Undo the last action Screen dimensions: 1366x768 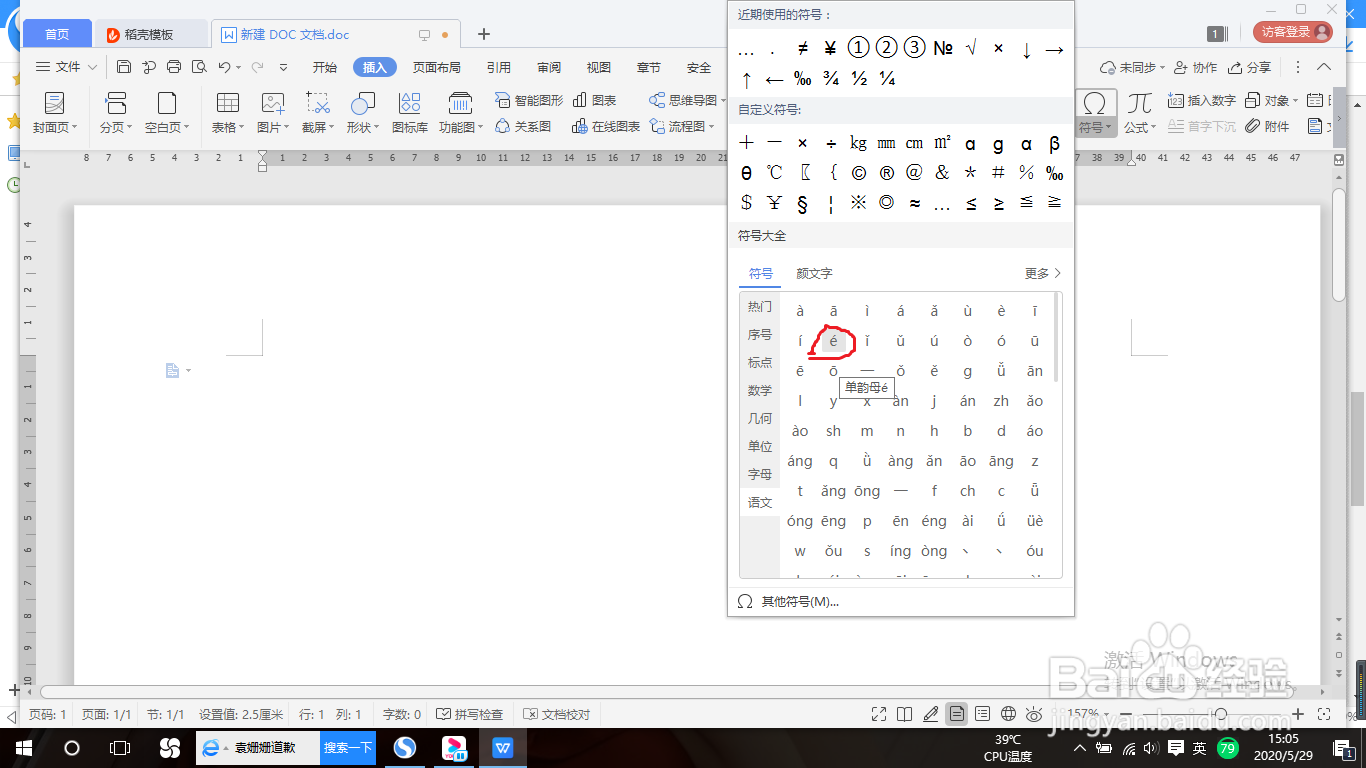(225, 67)
